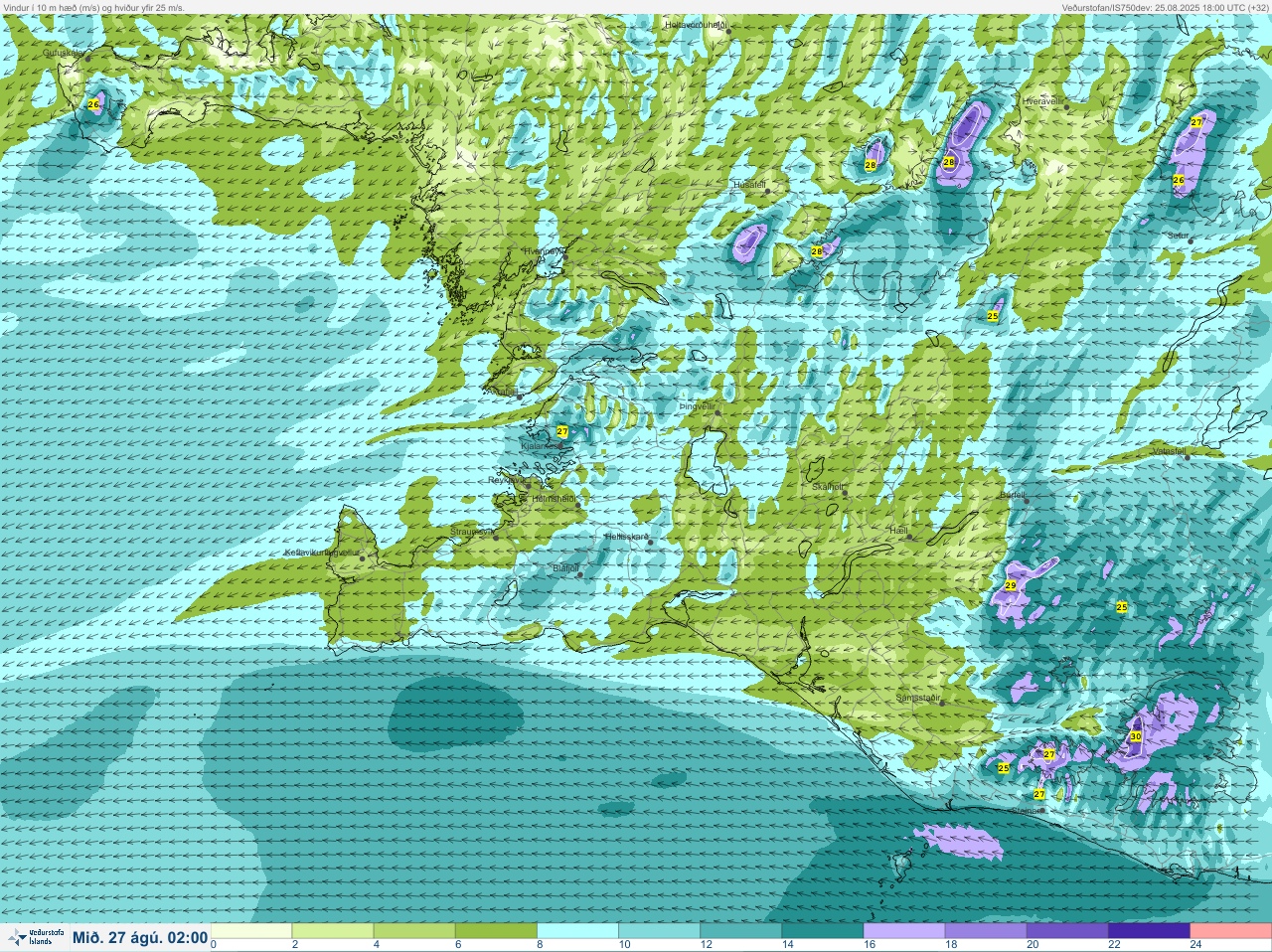
Task: Click the Holtavörðuheiði station label
Action: click(696, 24)
